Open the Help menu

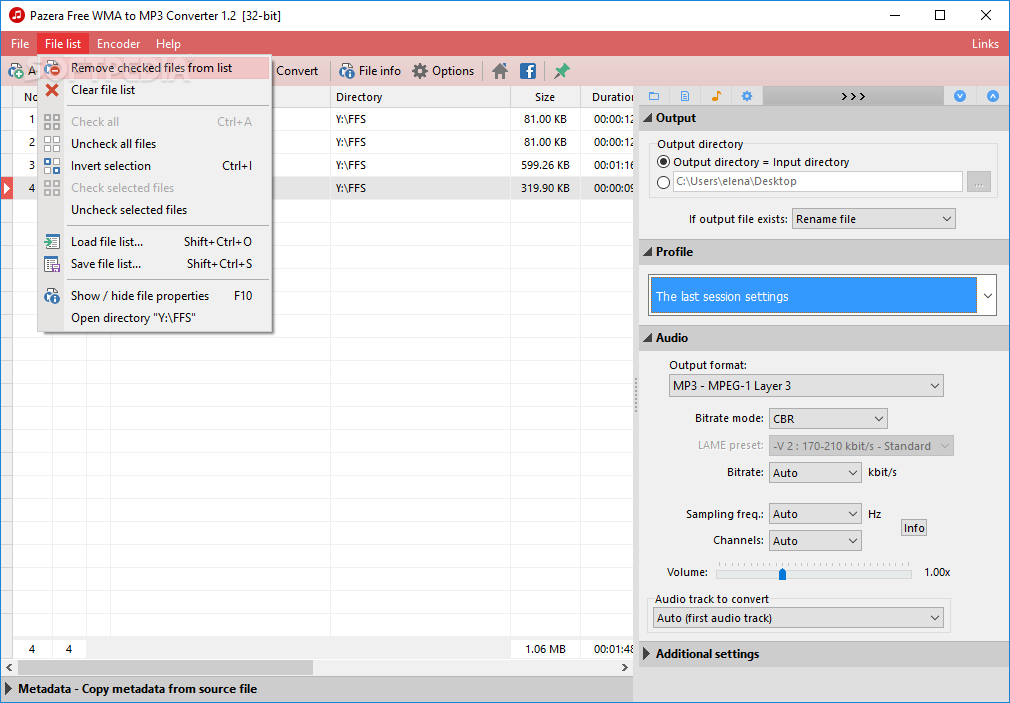168,44
